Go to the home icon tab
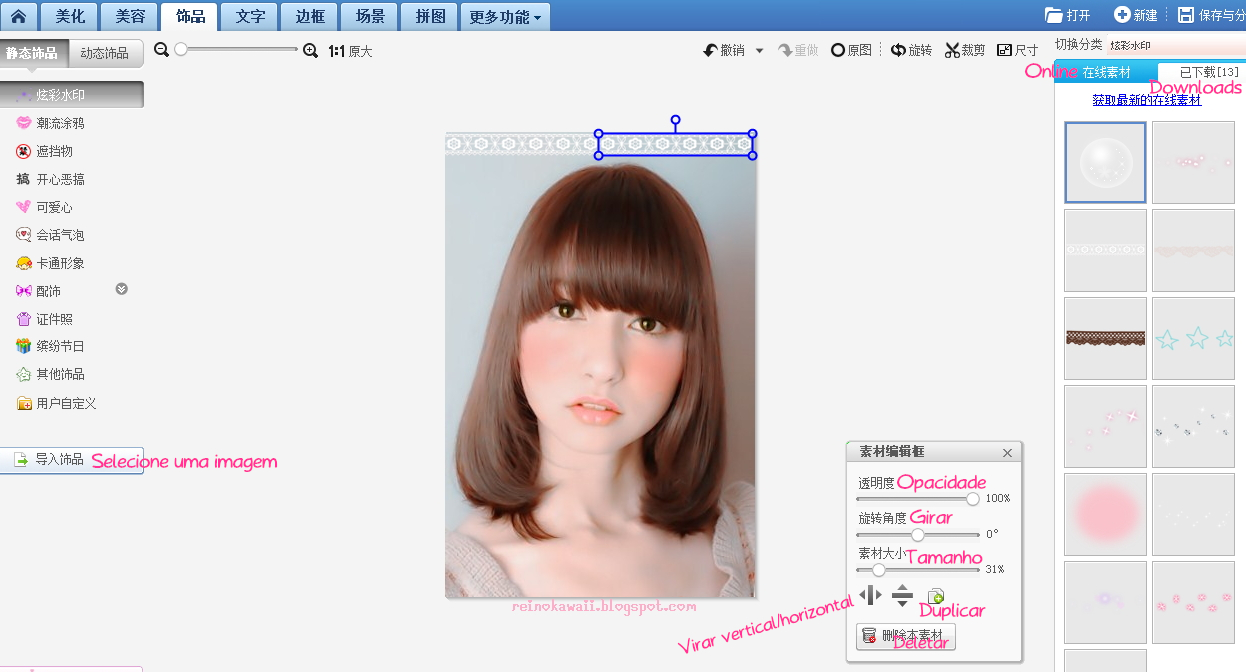Image resolution: width=1246 pixels, height=672 pixels. point(19,15)
